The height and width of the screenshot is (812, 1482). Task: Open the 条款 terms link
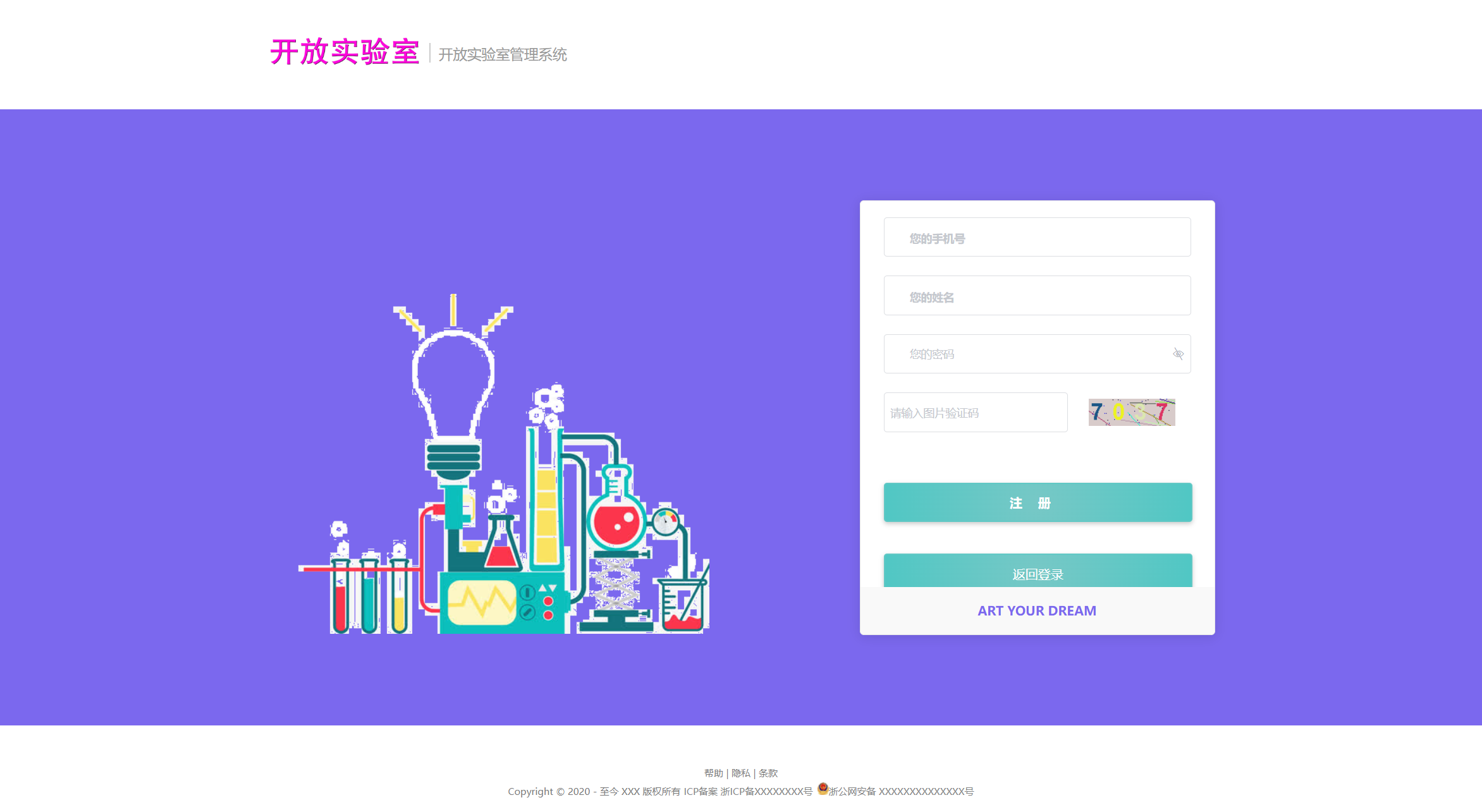pyautogui.click(x=768, y=773)
